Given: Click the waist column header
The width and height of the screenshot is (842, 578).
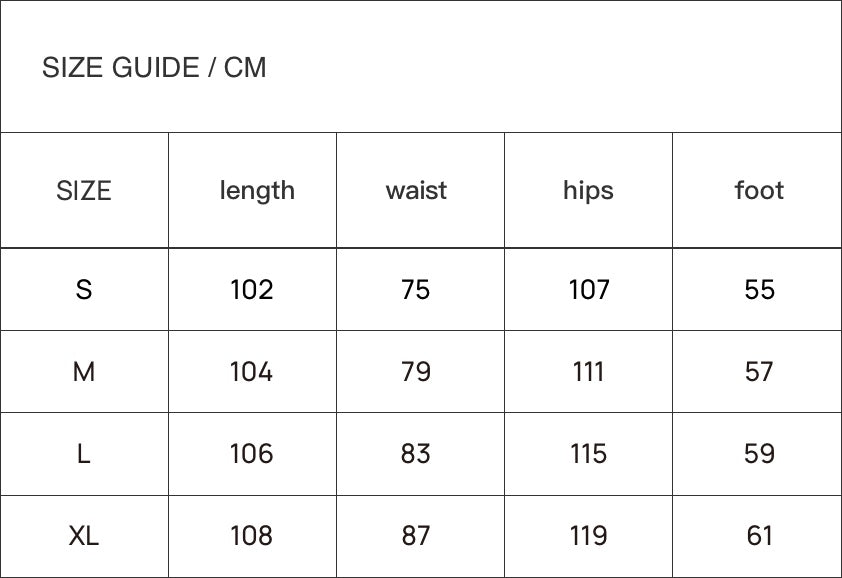Looking at the screenshot, I should pos(416,190).
